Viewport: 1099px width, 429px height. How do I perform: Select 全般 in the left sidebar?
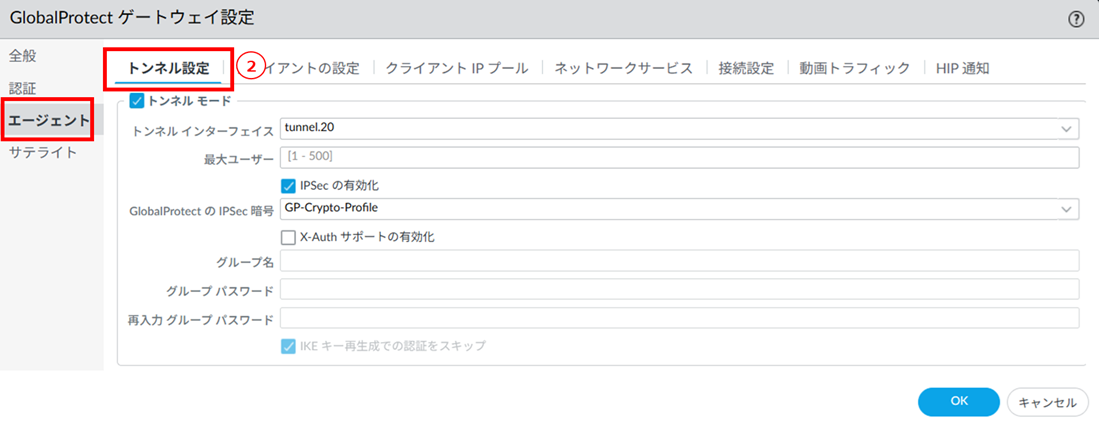[23, 55]
